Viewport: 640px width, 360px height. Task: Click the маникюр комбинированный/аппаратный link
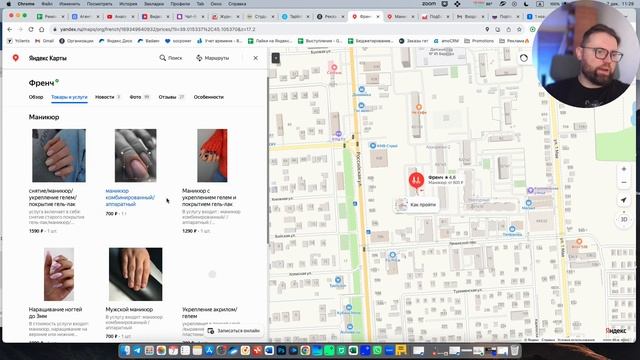(x=130, y=197)
